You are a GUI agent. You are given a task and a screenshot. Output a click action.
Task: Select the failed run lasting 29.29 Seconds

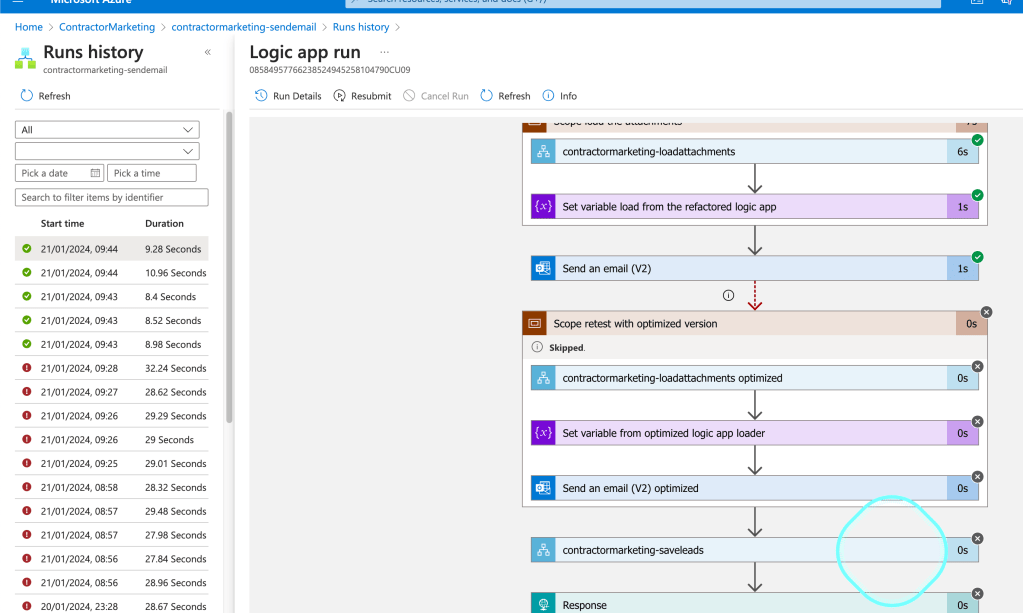click(112, 415)
